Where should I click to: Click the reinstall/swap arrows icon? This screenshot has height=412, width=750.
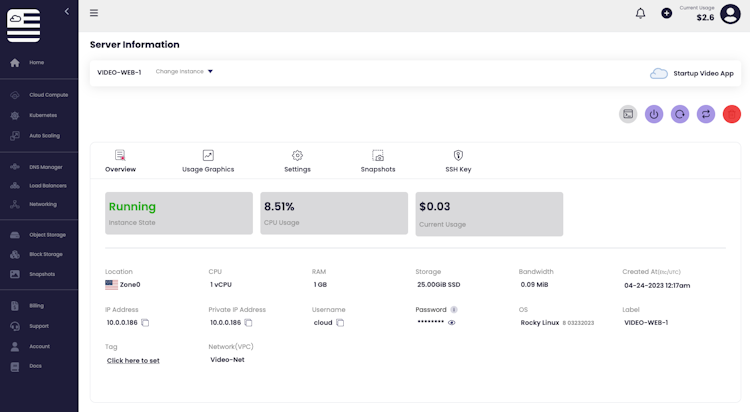point(706,114)
